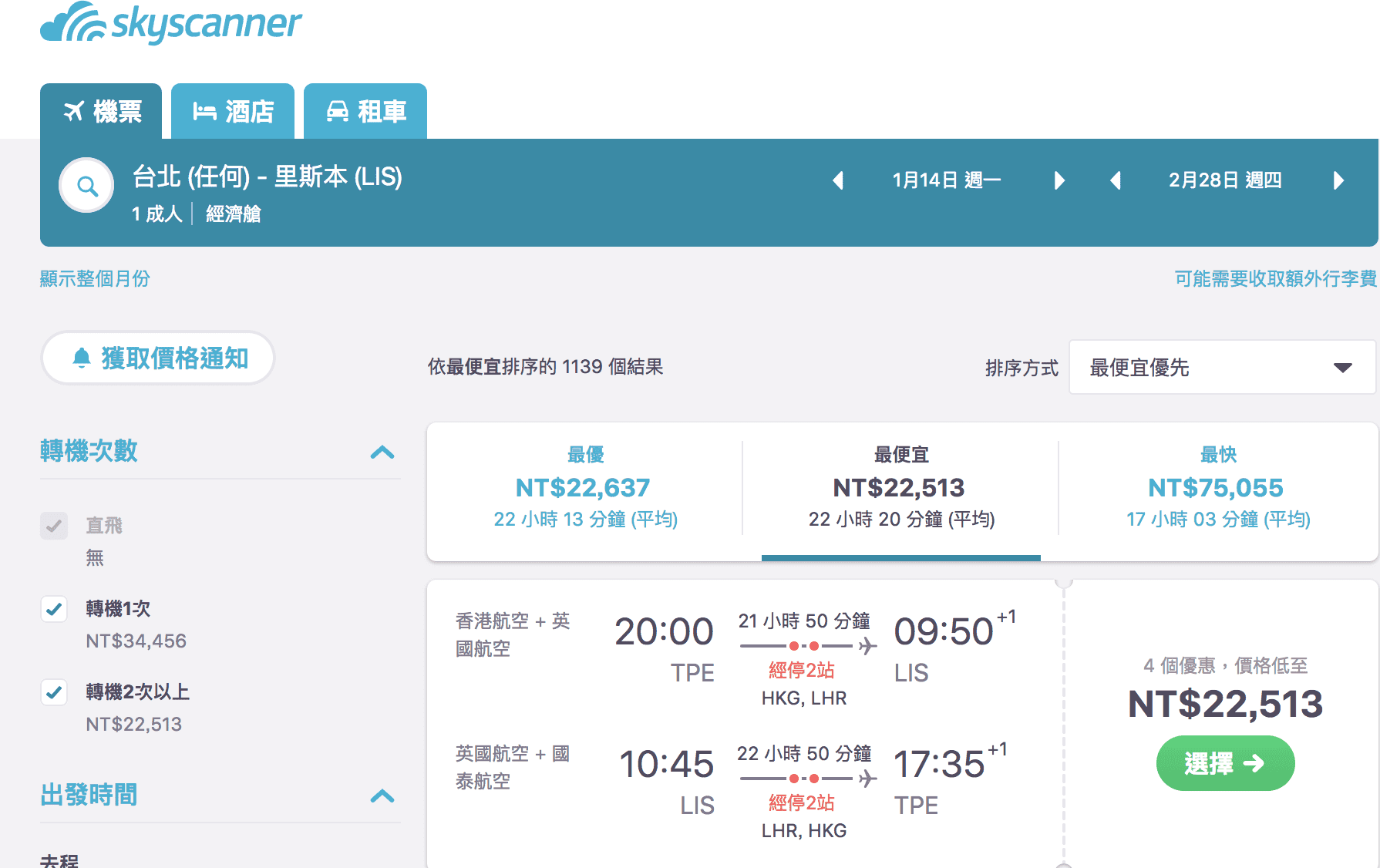Click the 10:45 LIS departure time
This screenshot has height=868, width=1380.
[x=667, y=781]
